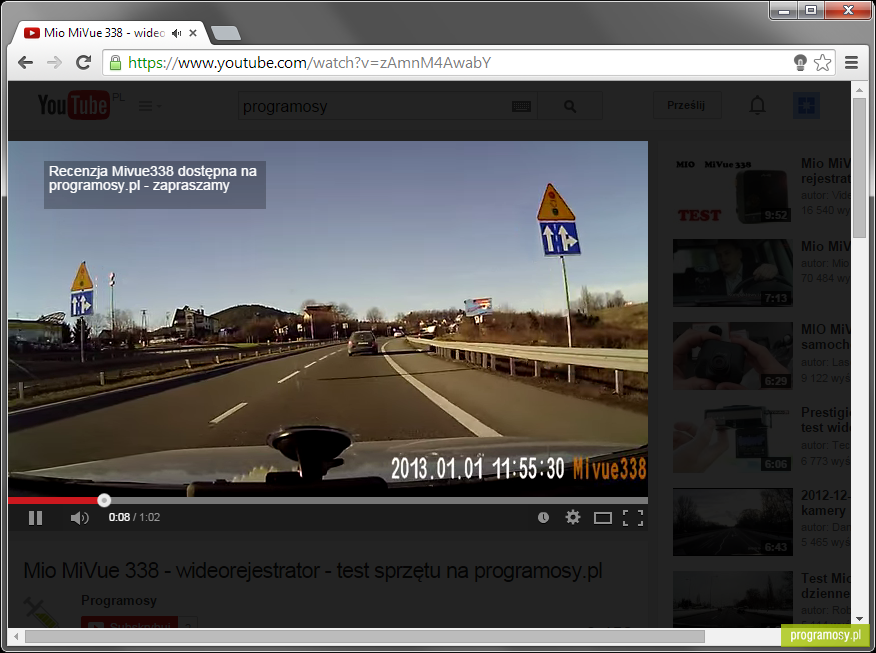Click the vertical scrollbar thumb
876x653 pixels.
[x=859, y=169]
